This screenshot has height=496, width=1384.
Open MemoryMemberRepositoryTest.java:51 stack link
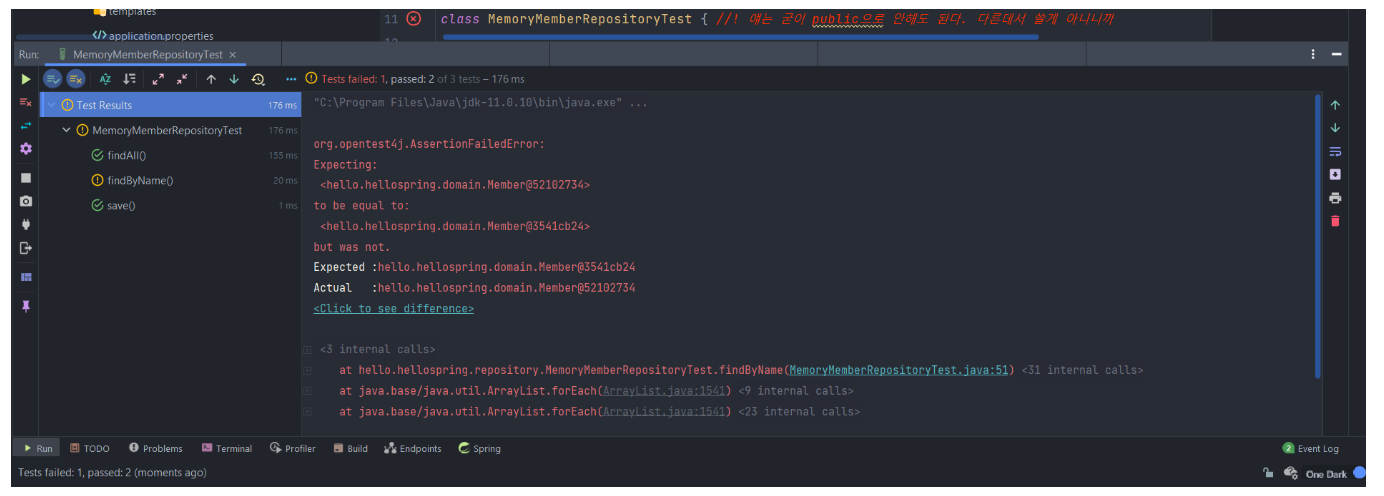click(x=899, y=370)
